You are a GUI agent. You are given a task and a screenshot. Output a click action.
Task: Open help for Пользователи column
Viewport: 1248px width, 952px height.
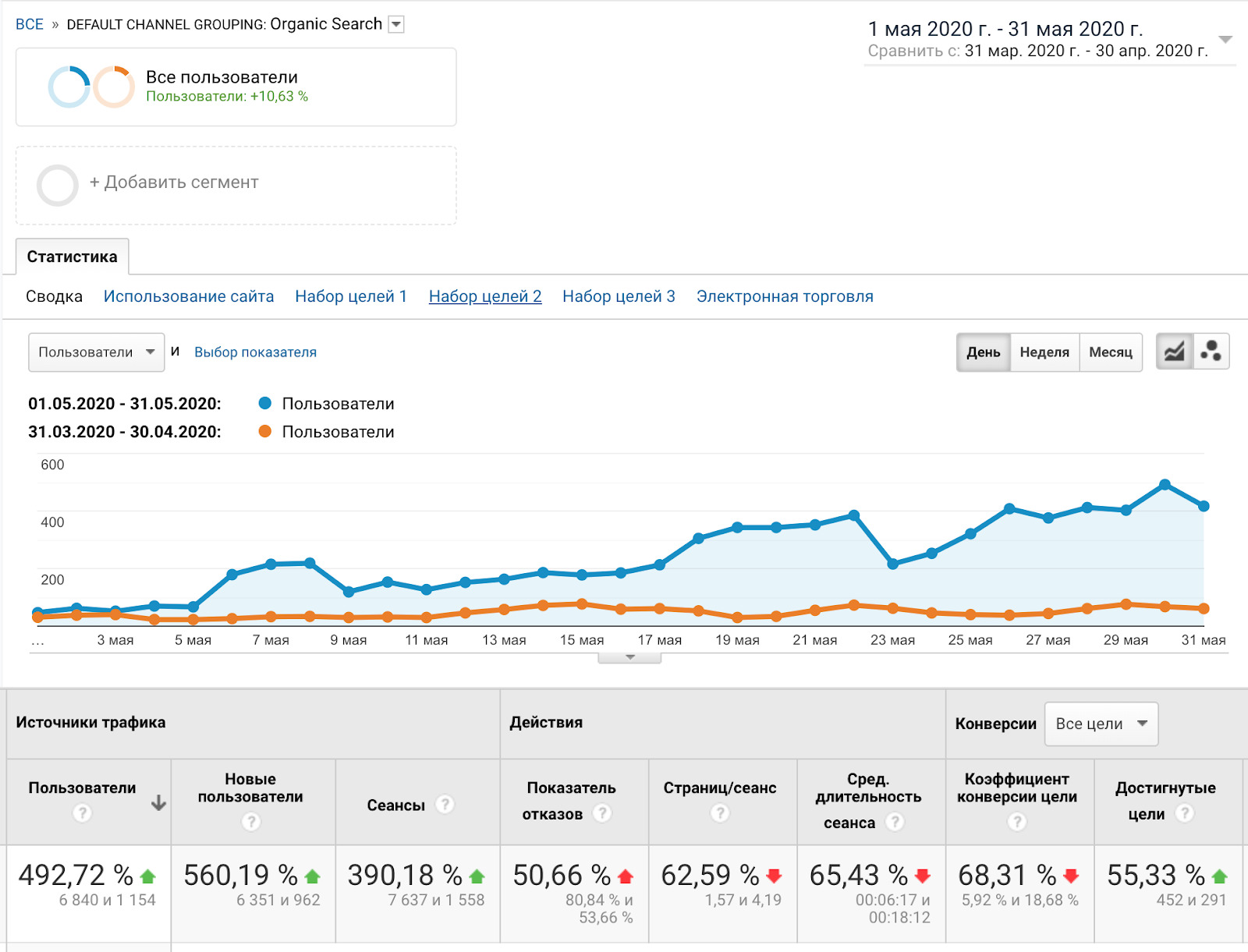tap(82, 813)
